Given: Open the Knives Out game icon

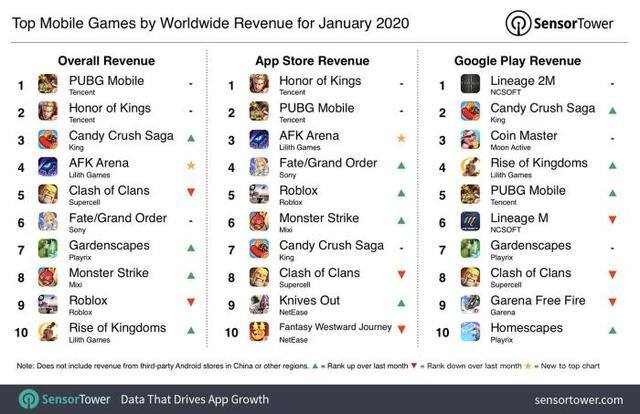Looking at the screenshot, I should pyautogui.click(x=259, y=304).
